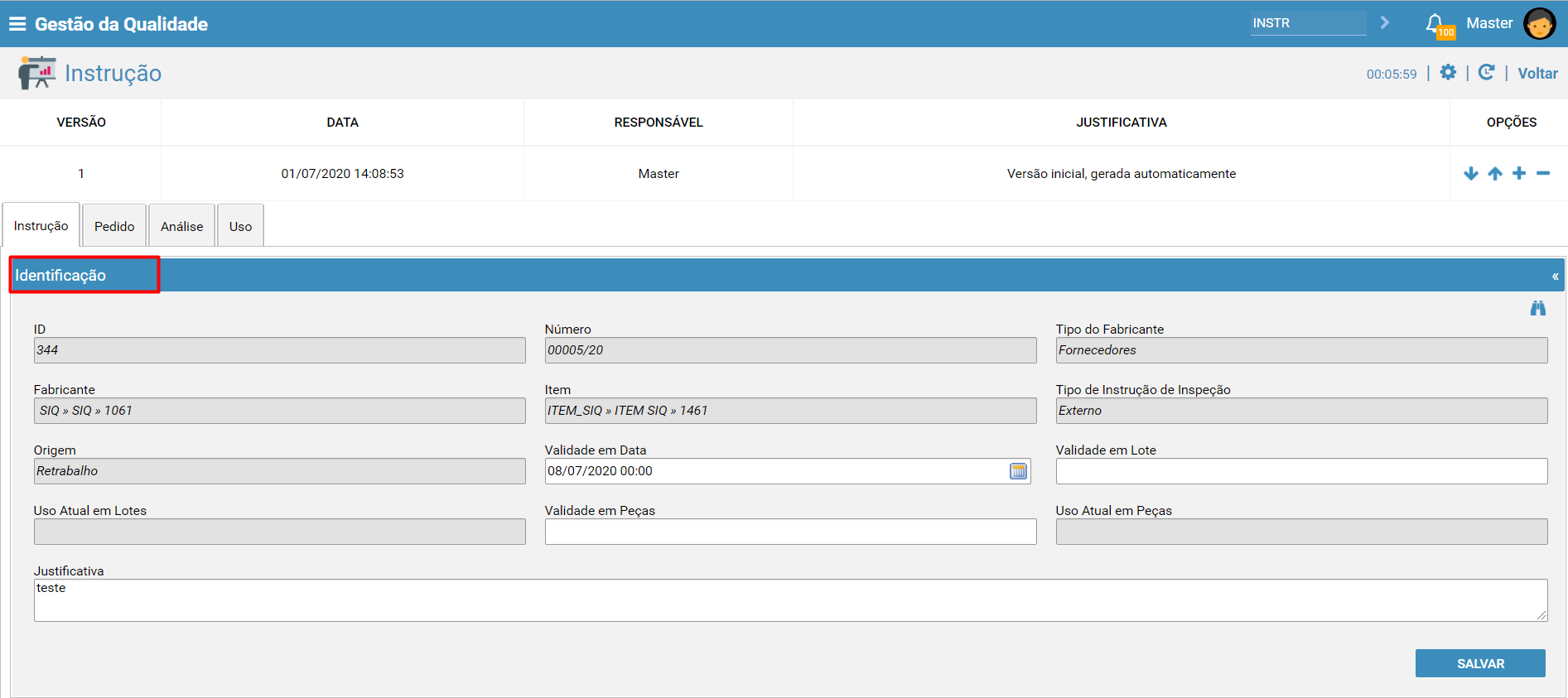Click the go arrow next to INSTR field
The height and width of the screenshot is (698, 1568).
[1384, 22]
